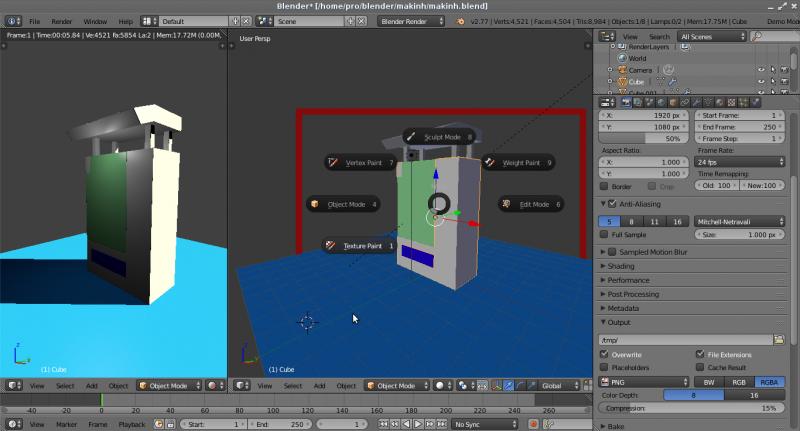Click the Compression slider
This screenshot has width=800, height=431.
pyautogui.click(x=692, y=408)
